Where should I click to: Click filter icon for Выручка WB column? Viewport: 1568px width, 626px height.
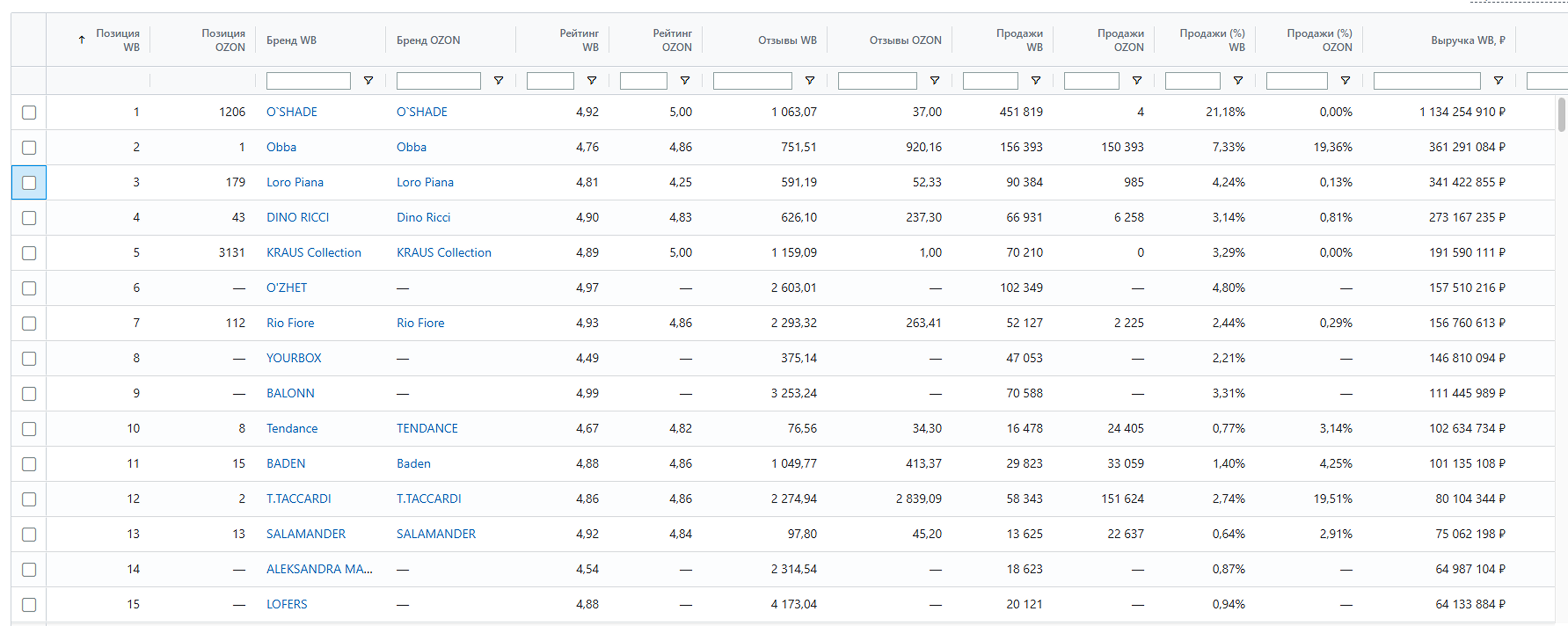tap(1499, 80)
